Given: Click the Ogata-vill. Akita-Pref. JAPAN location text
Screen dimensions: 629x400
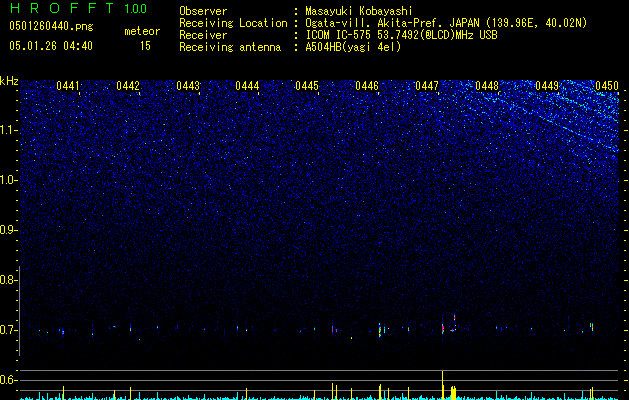Looking at the screenshot, I should point(446,23).
